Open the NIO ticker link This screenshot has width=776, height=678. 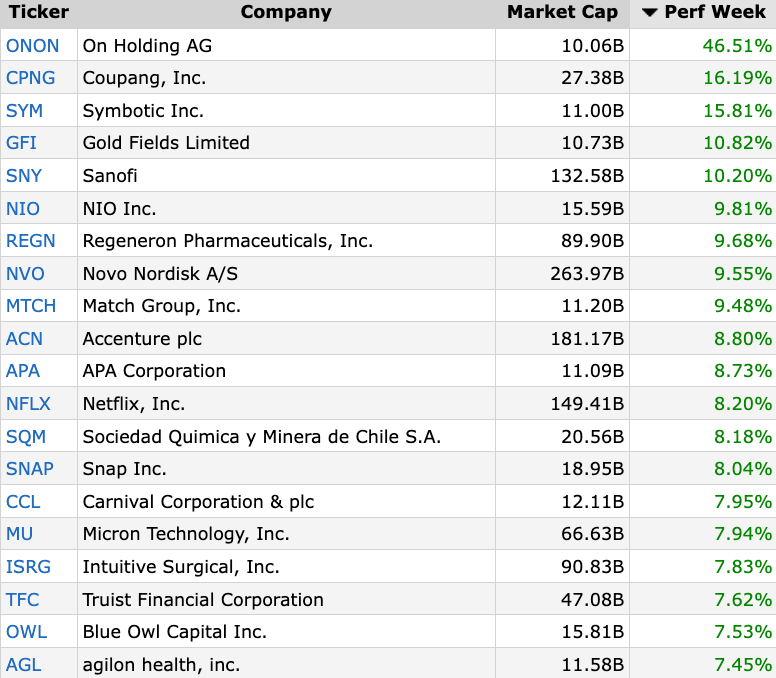22,209
